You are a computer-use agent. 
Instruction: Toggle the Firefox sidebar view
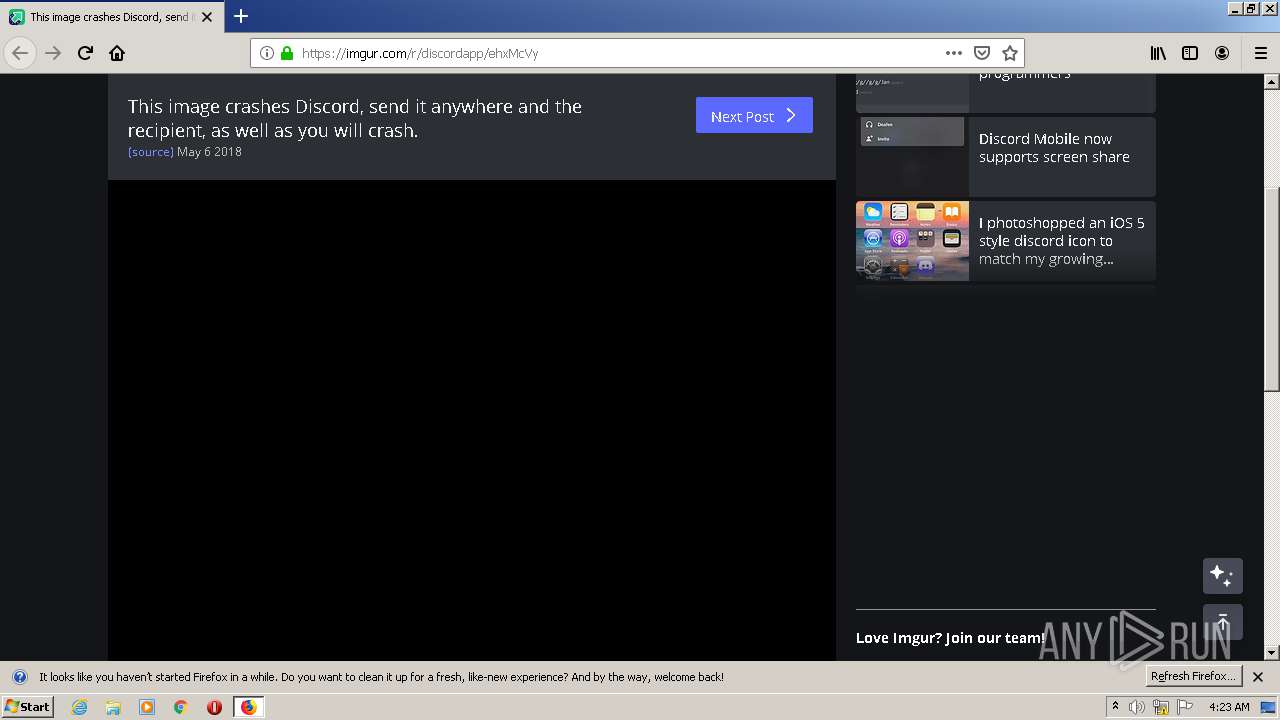1190,53
